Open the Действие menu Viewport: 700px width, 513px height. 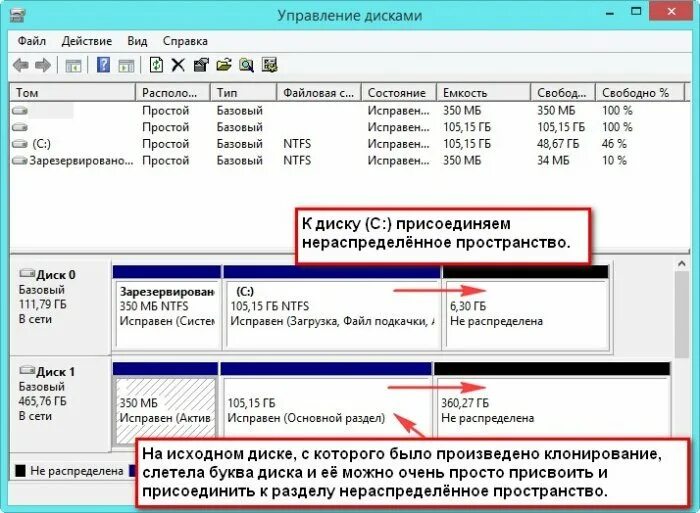tap(87, 41)
